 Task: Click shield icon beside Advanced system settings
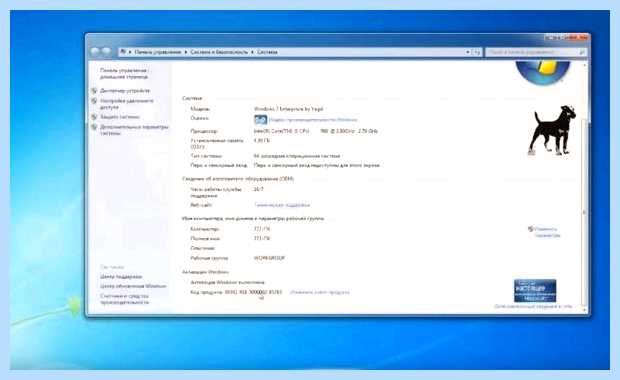(94, 127)
